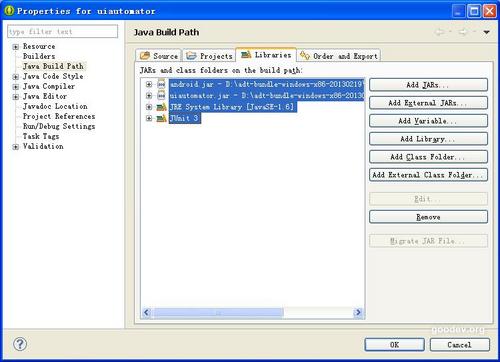This screenshot has height=362, width=500.
Task: Click Add External Class Folder button
Action: 428,175
